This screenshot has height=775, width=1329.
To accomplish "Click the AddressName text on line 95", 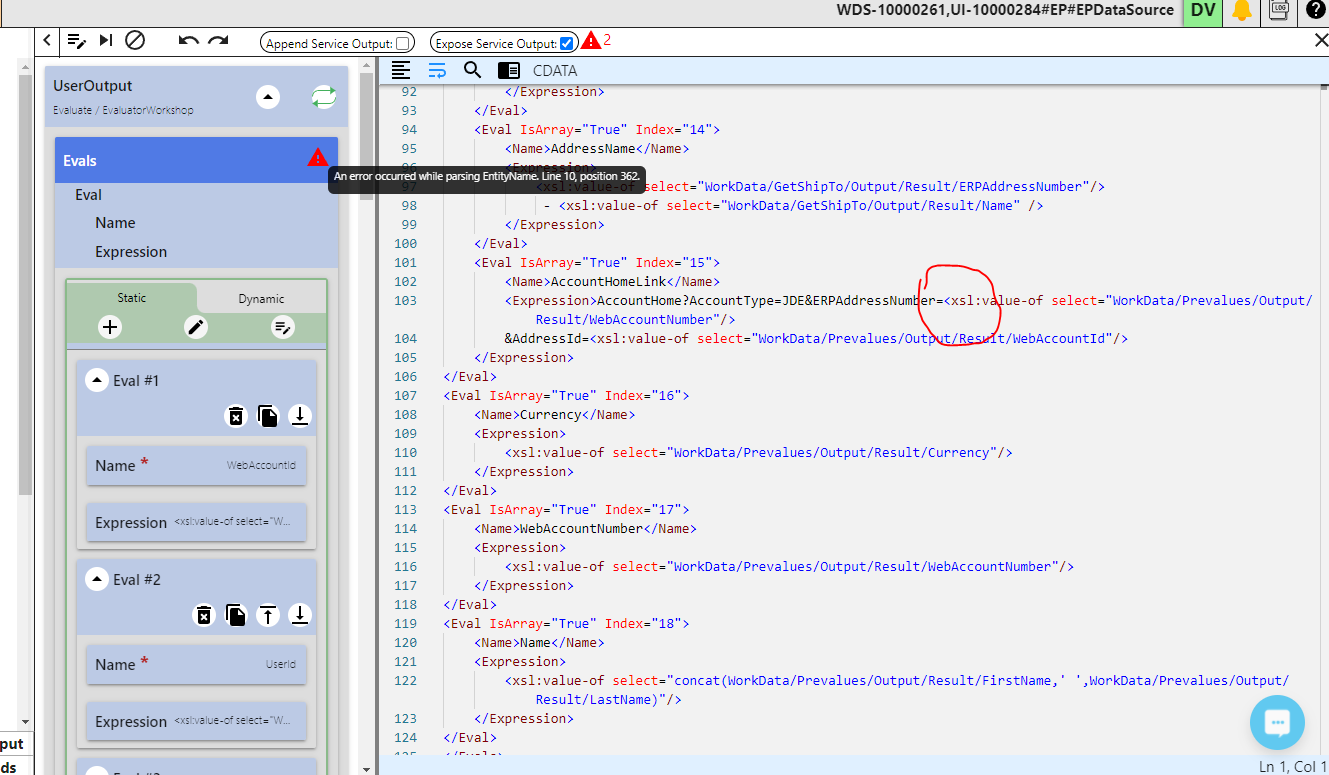I will [x=593, y=149].
